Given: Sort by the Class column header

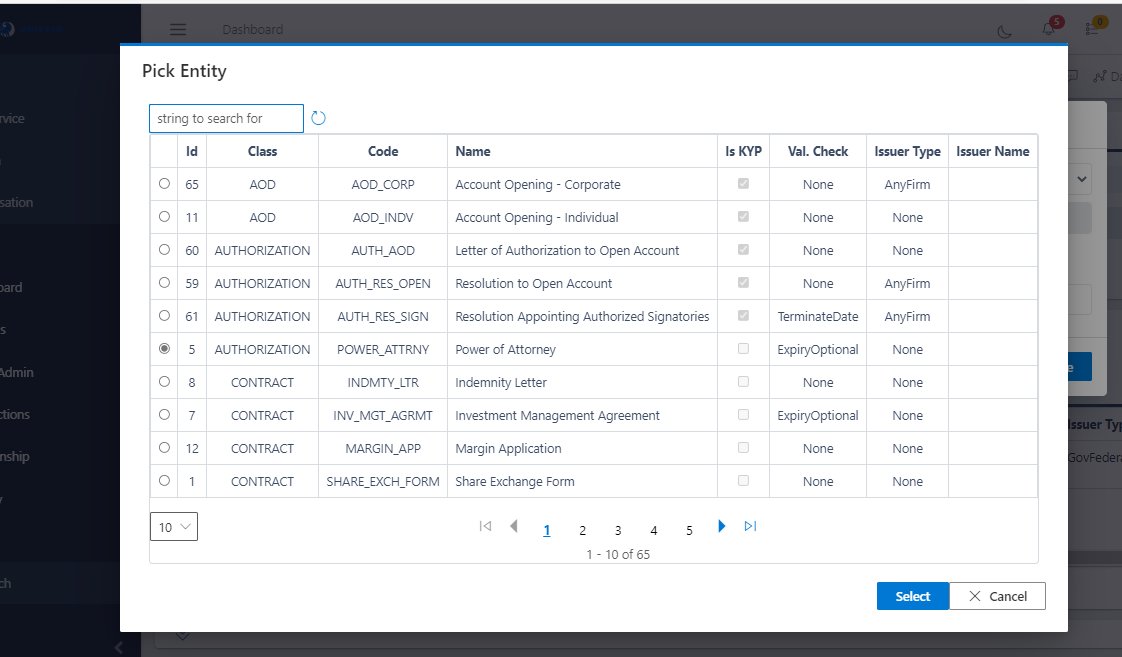Looking at the screenshot, I should 262,151.
